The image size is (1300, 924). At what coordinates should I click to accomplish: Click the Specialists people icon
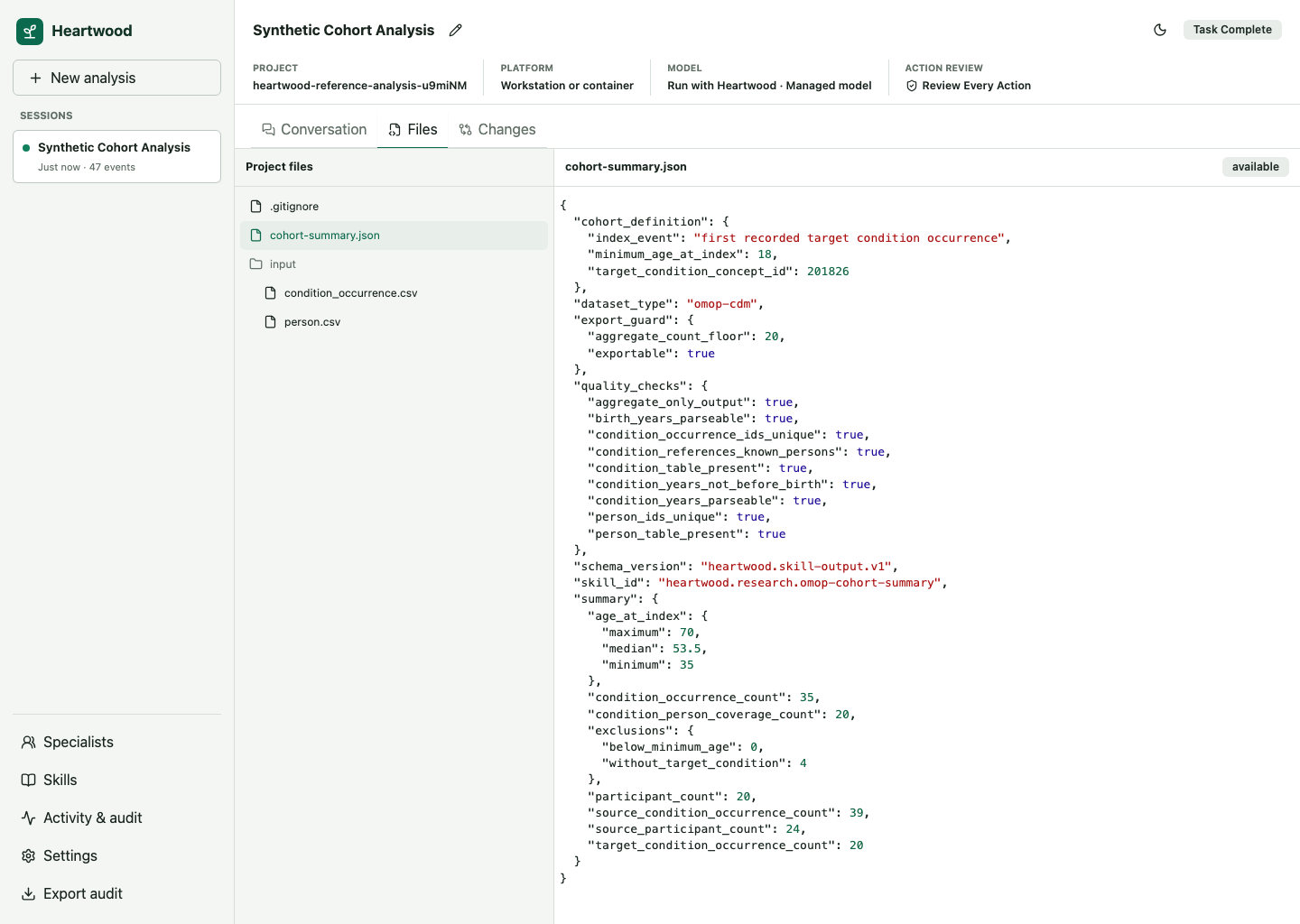tap(29, 742)
